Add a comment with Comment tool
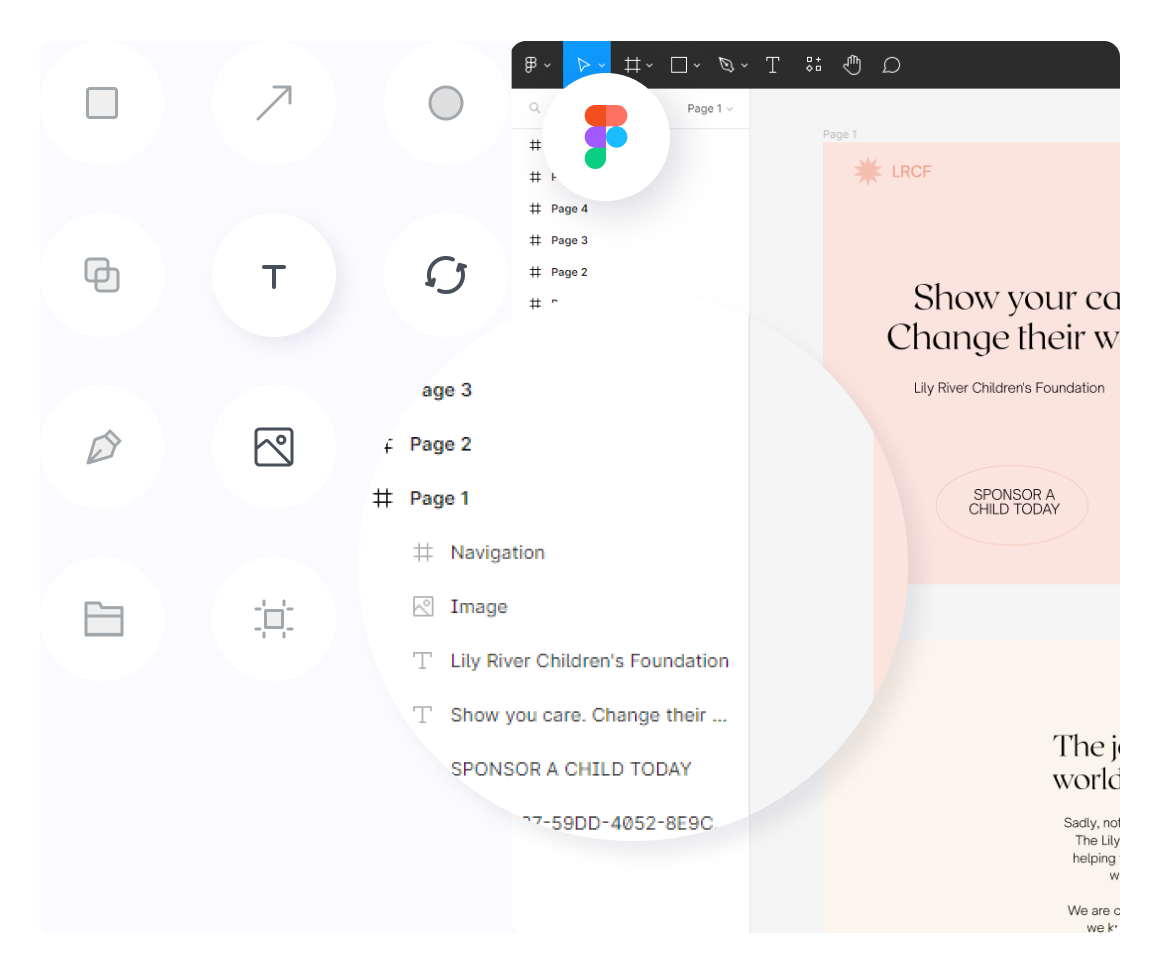1160x973 pixels. click(891, 65)
